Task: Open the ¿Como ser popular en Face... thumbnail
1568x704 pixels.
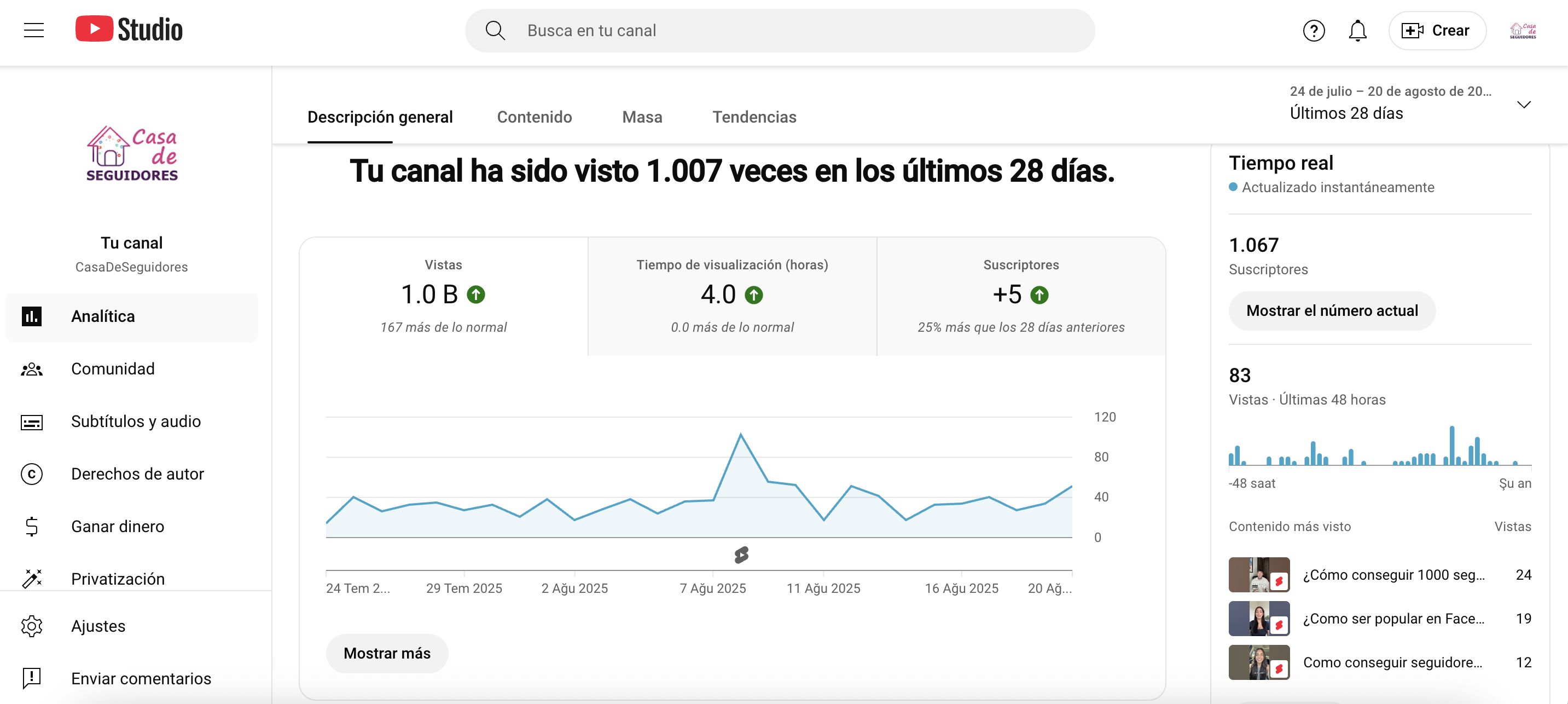Action: tap(1259, 618)
